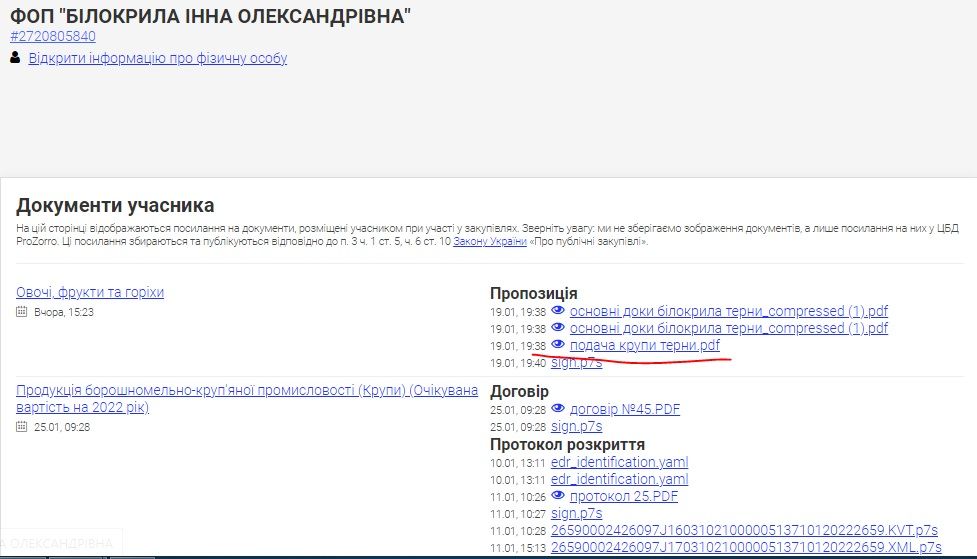Click the person icon near physical person link
The height and width of the screenshot is (559, 977).
pyautogui.click(x=15, y=58)
